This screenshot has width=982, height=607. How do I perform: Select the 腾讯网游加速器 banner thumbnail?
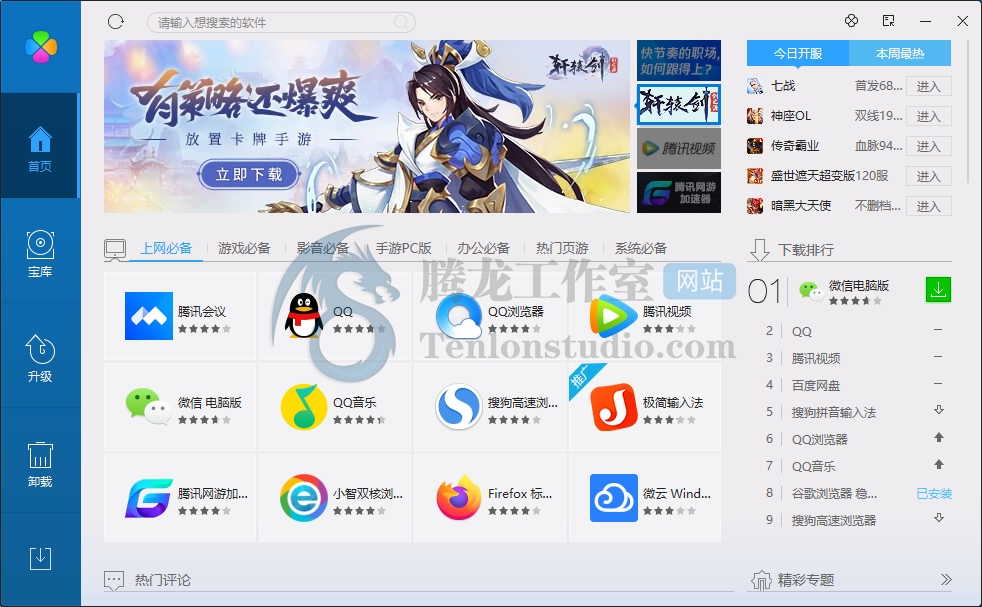(x=679, y=192)
